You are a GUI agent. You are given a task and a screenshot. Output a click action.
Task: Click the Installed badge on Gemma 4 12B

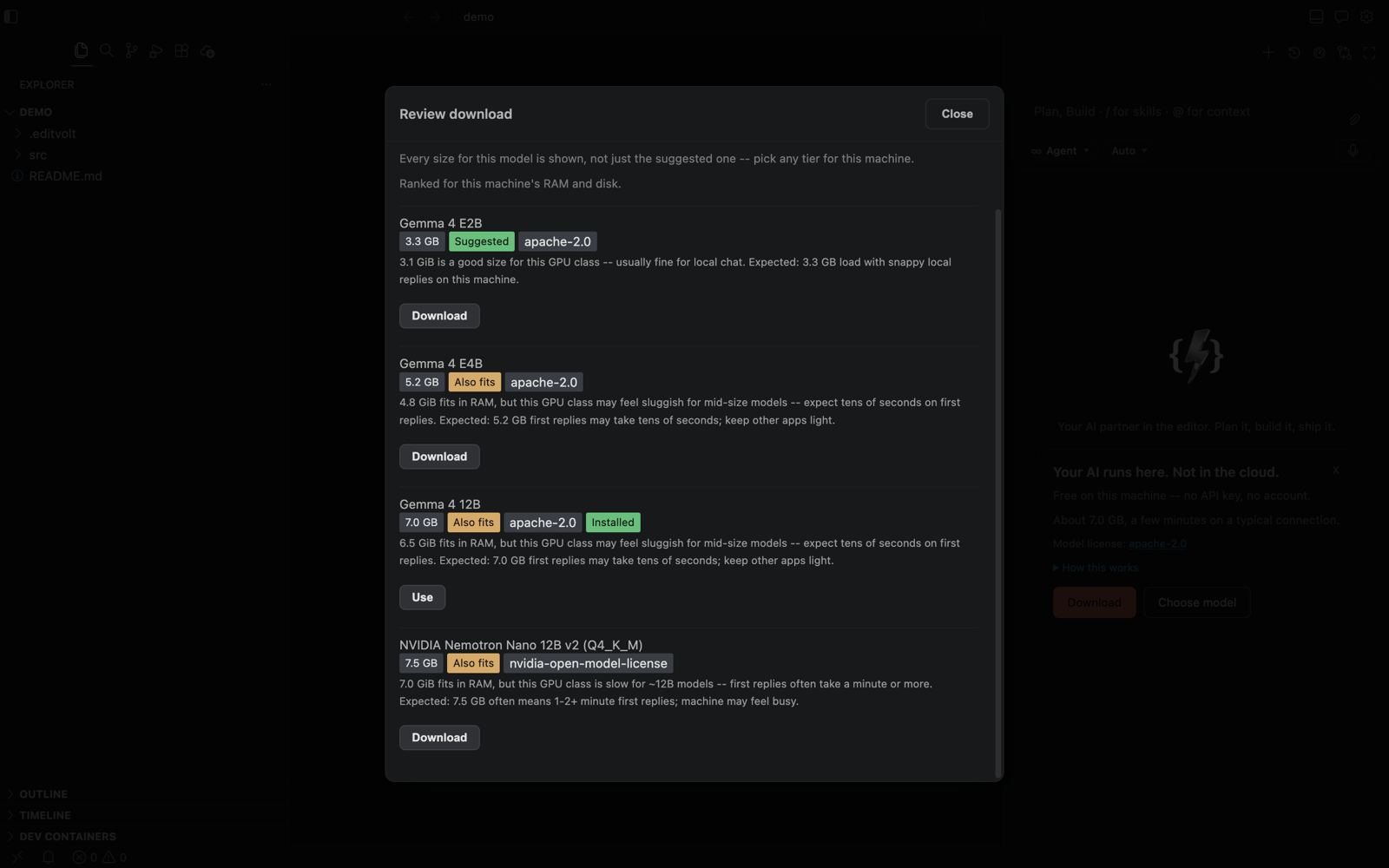613,523
